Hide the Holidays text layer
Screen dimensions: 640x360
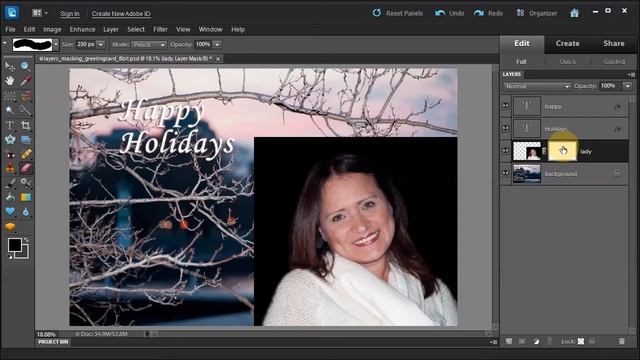coord(505,128)
